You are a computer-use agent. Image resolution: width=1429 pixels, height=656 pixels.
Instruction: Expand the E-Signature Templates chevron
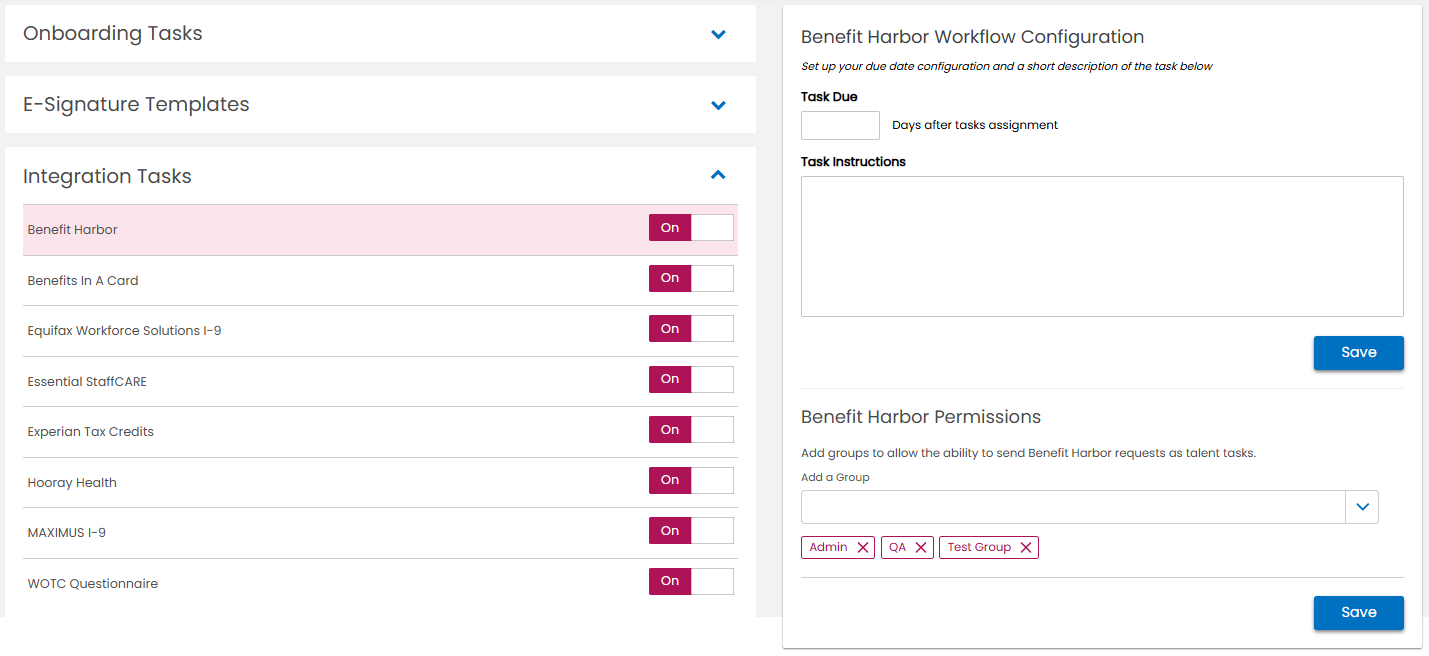(718, 105)
